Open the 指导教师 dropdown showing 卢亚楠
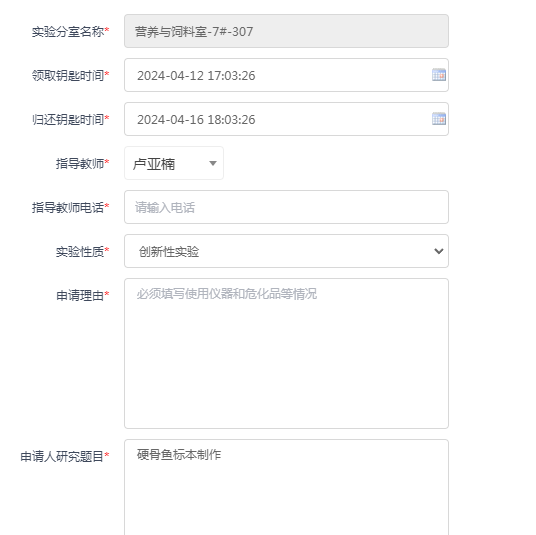This screenshot has height=535, width=536. [174, 163]
